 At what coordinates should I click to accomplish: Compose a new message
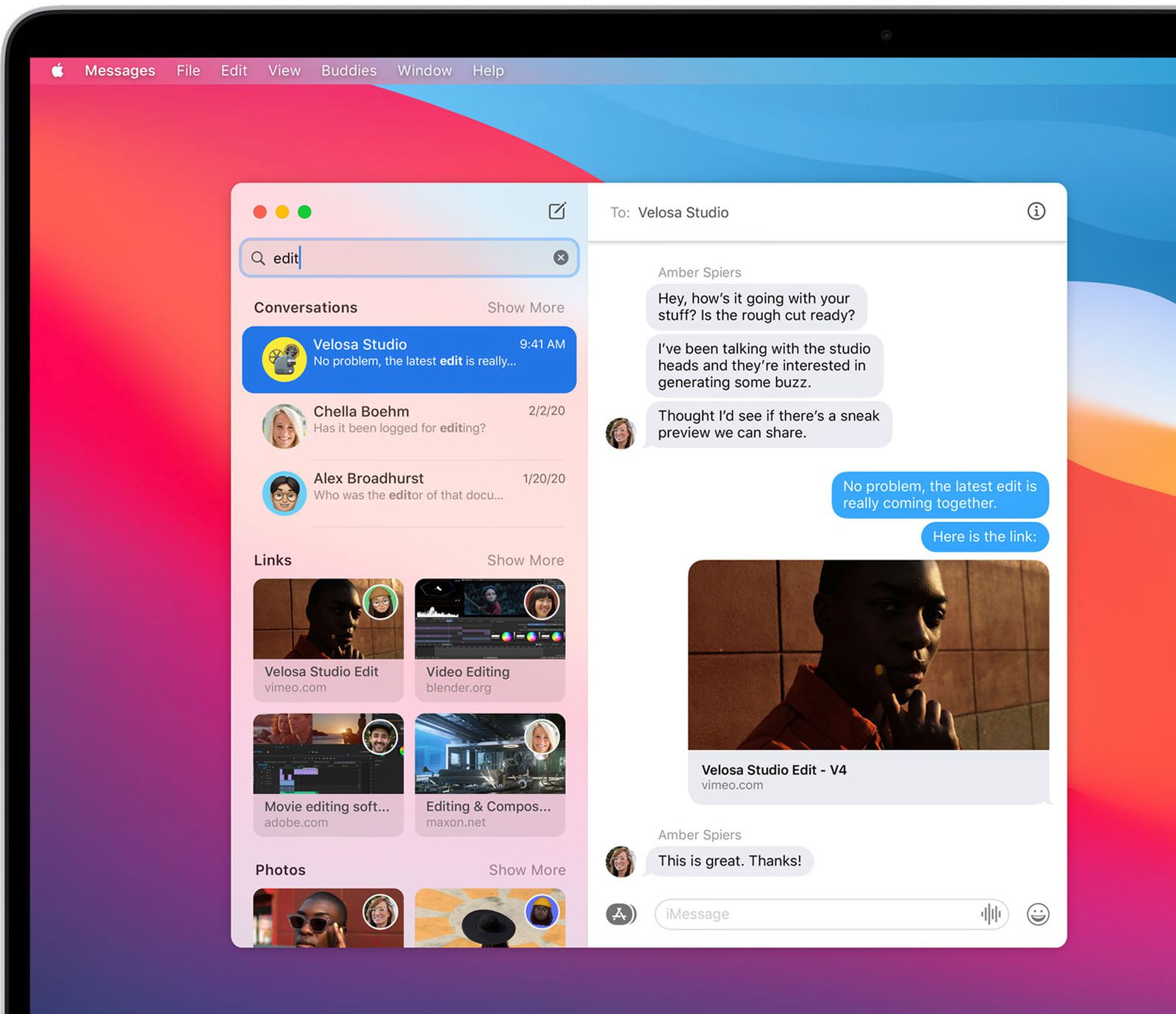tap(557, 211)
